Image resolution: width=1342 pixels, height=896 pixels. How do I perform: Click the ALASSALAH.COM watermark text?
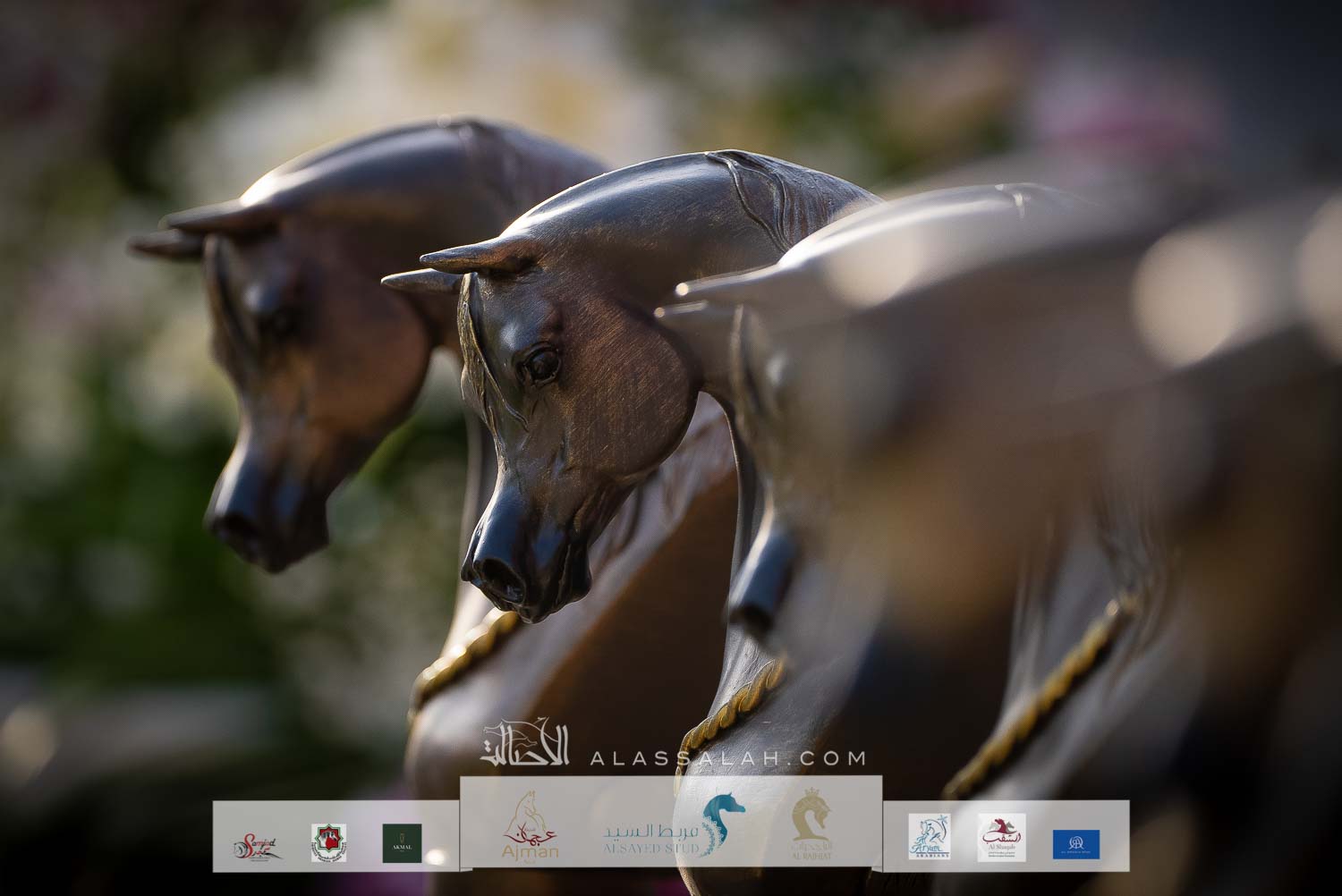727,758
